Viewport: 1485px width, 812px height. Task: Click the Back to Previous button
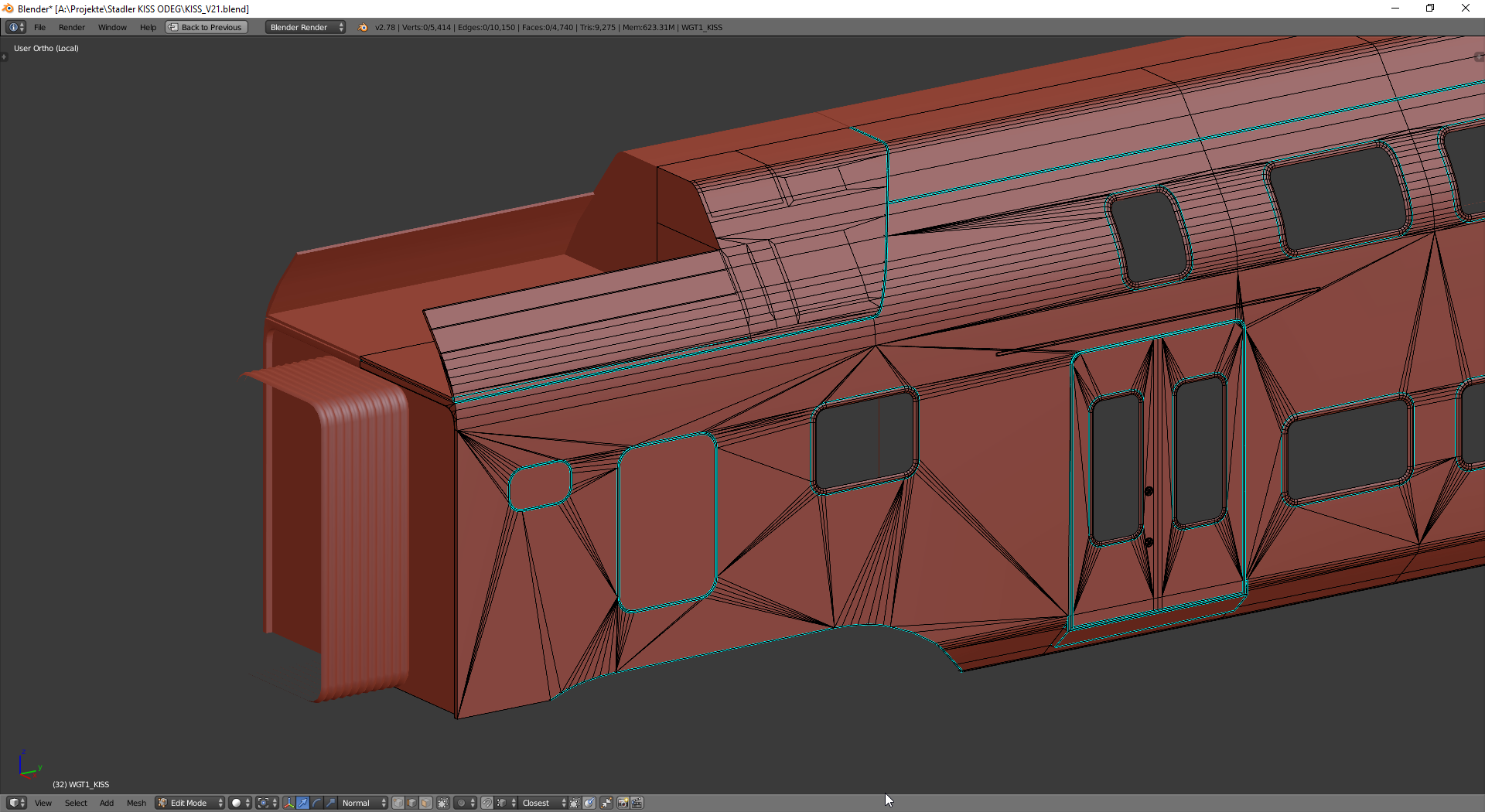(x=207, y=27)
